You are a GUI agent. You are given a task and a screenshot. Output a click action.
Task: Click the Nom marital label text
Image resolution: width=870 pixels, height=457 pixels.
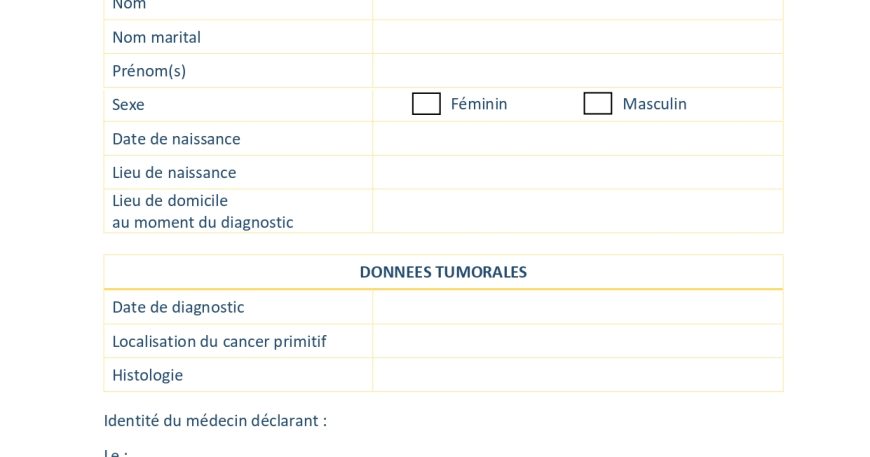(156, 37)
